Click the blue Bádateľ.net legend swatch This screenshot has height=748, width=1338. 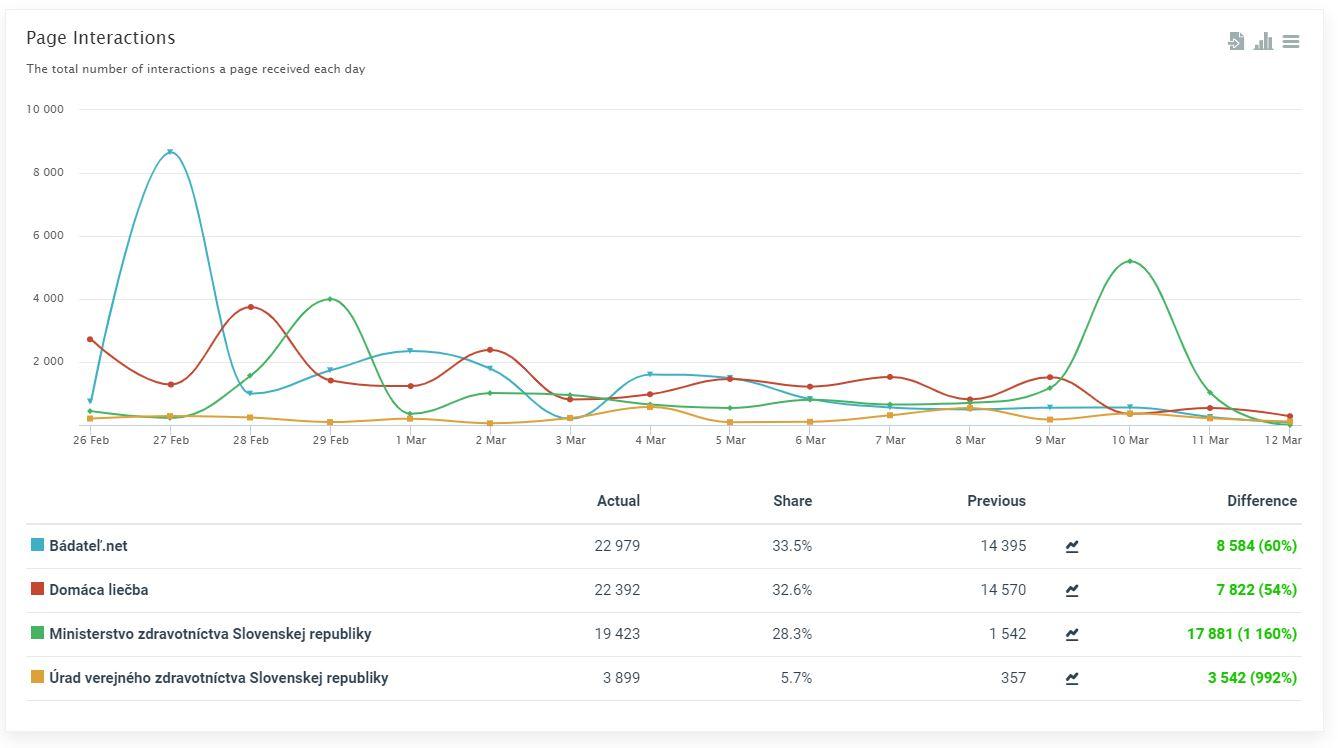click(x=38, y=545)
